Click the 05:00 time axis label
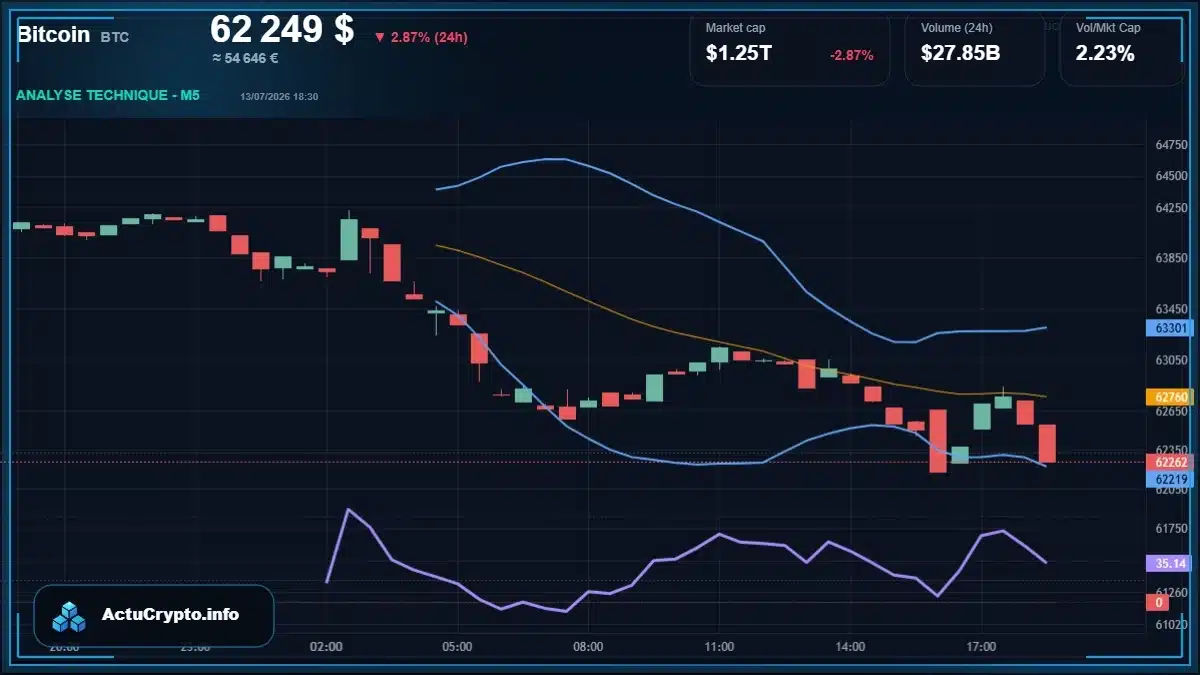This screenshot has width=1200, height=675. [x=457, y=647]
